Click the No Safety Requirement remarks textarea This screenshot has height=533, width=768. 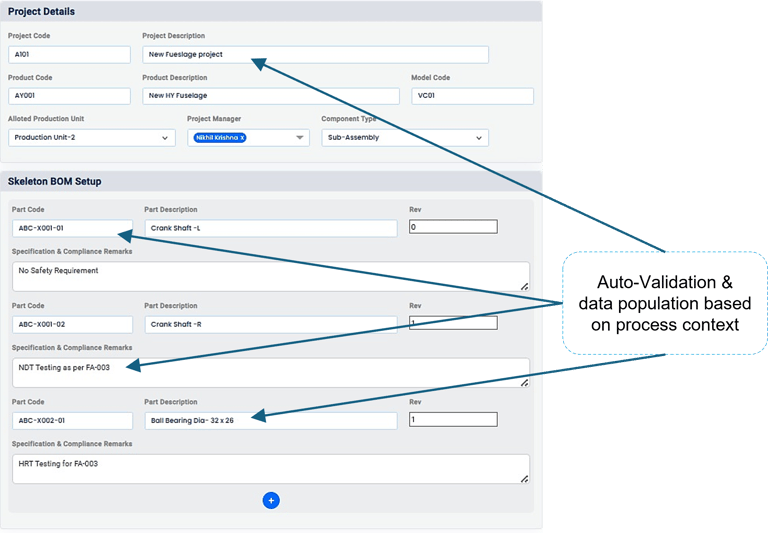click(271, 276)
